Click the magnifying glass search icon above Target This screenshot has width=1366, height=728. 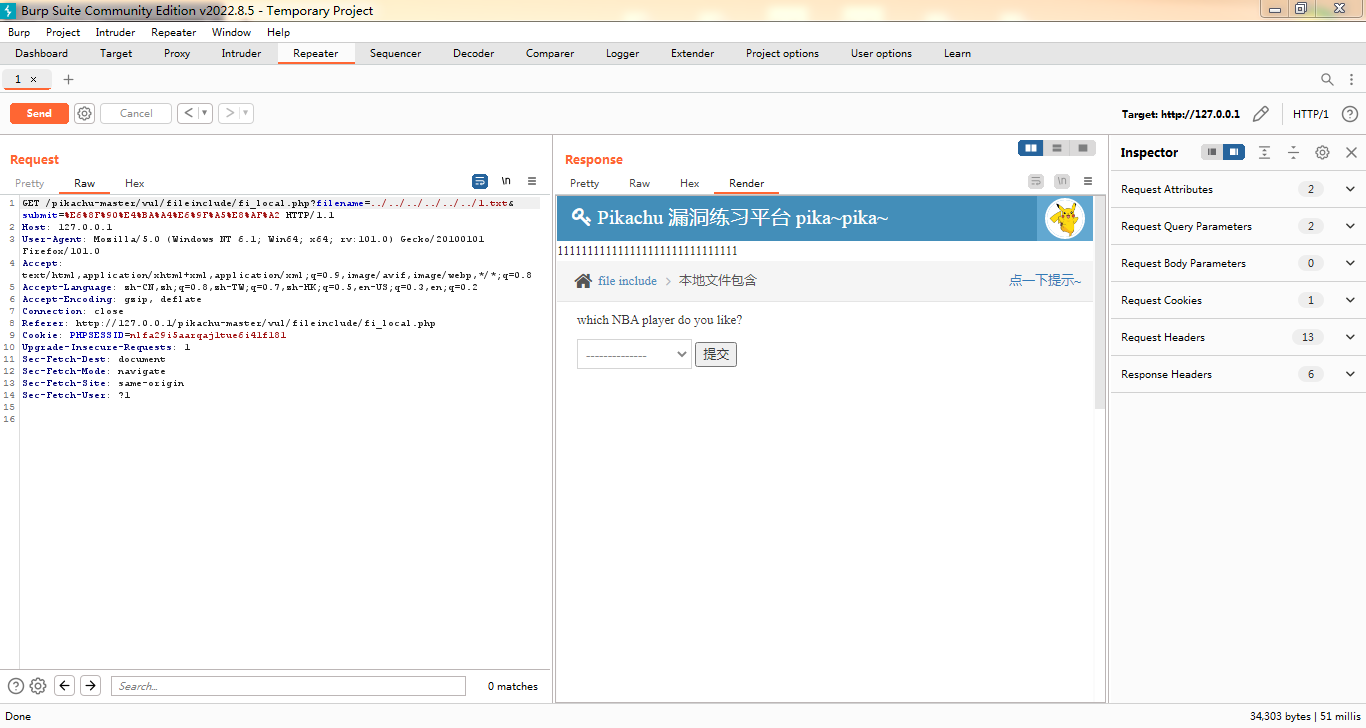(x=1327, y=79)
